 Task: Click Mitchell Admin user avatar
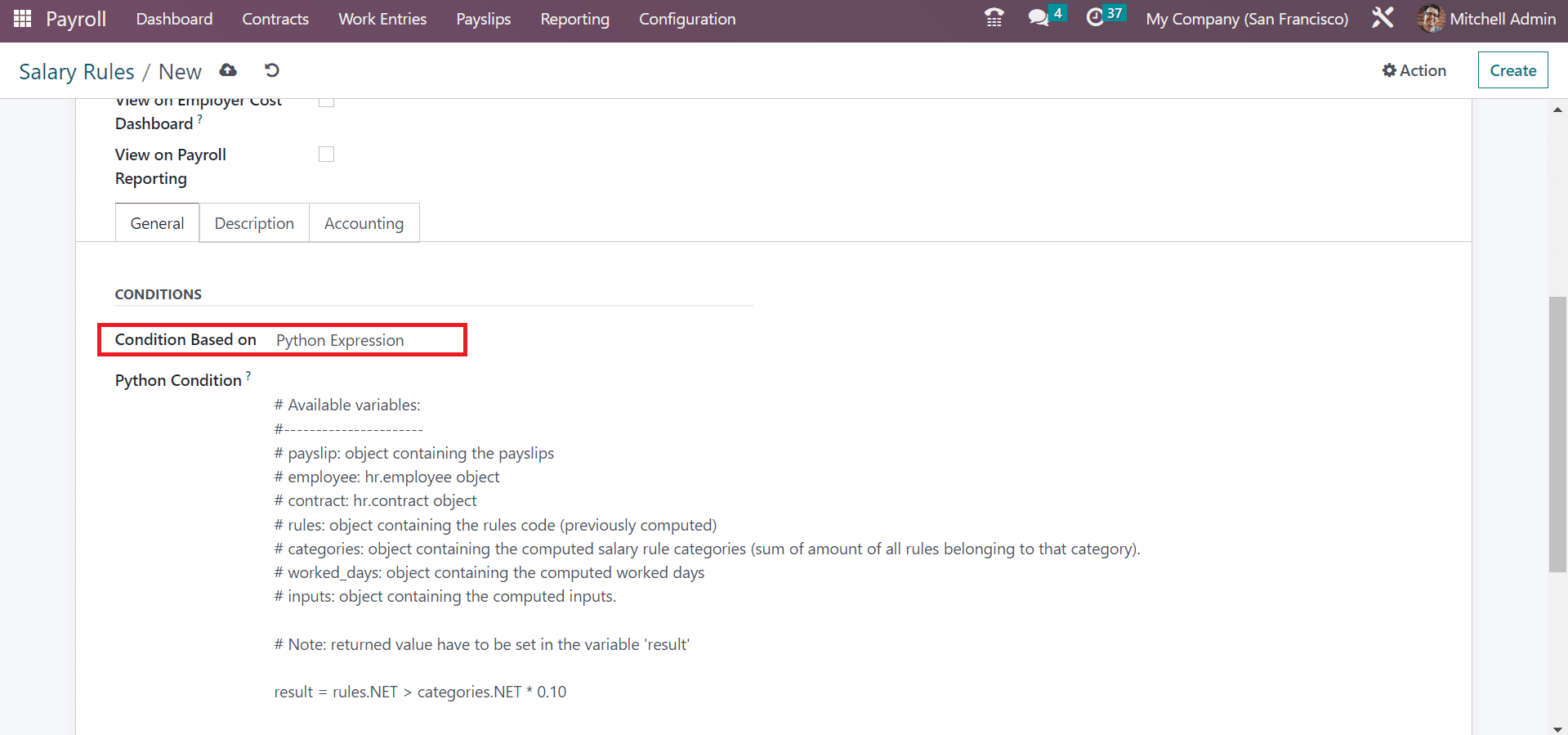coord(1430,18)
